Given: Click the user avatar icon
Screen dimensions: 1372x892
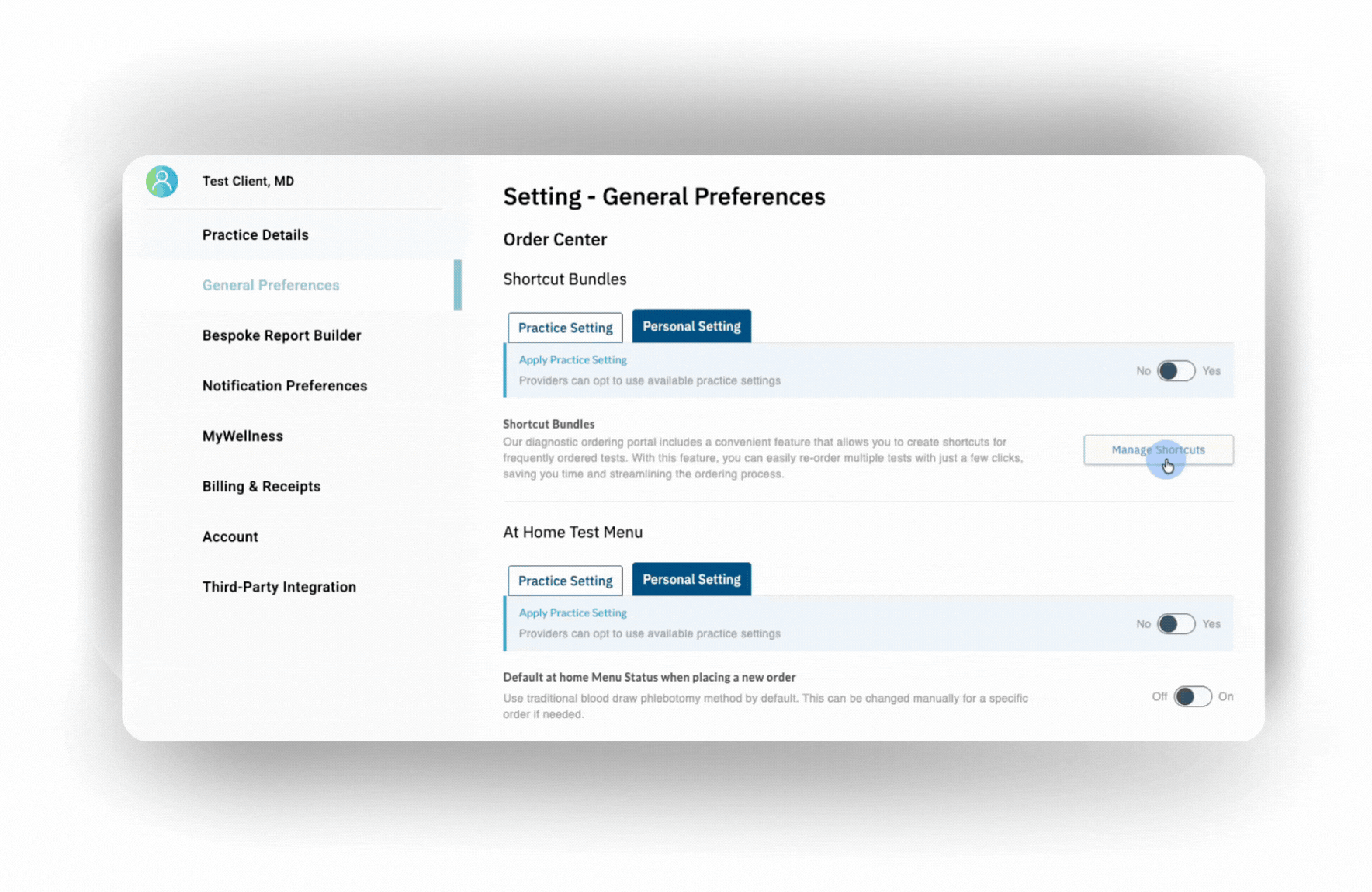Looking at the screenshot, I should click(x=162, y=181).
